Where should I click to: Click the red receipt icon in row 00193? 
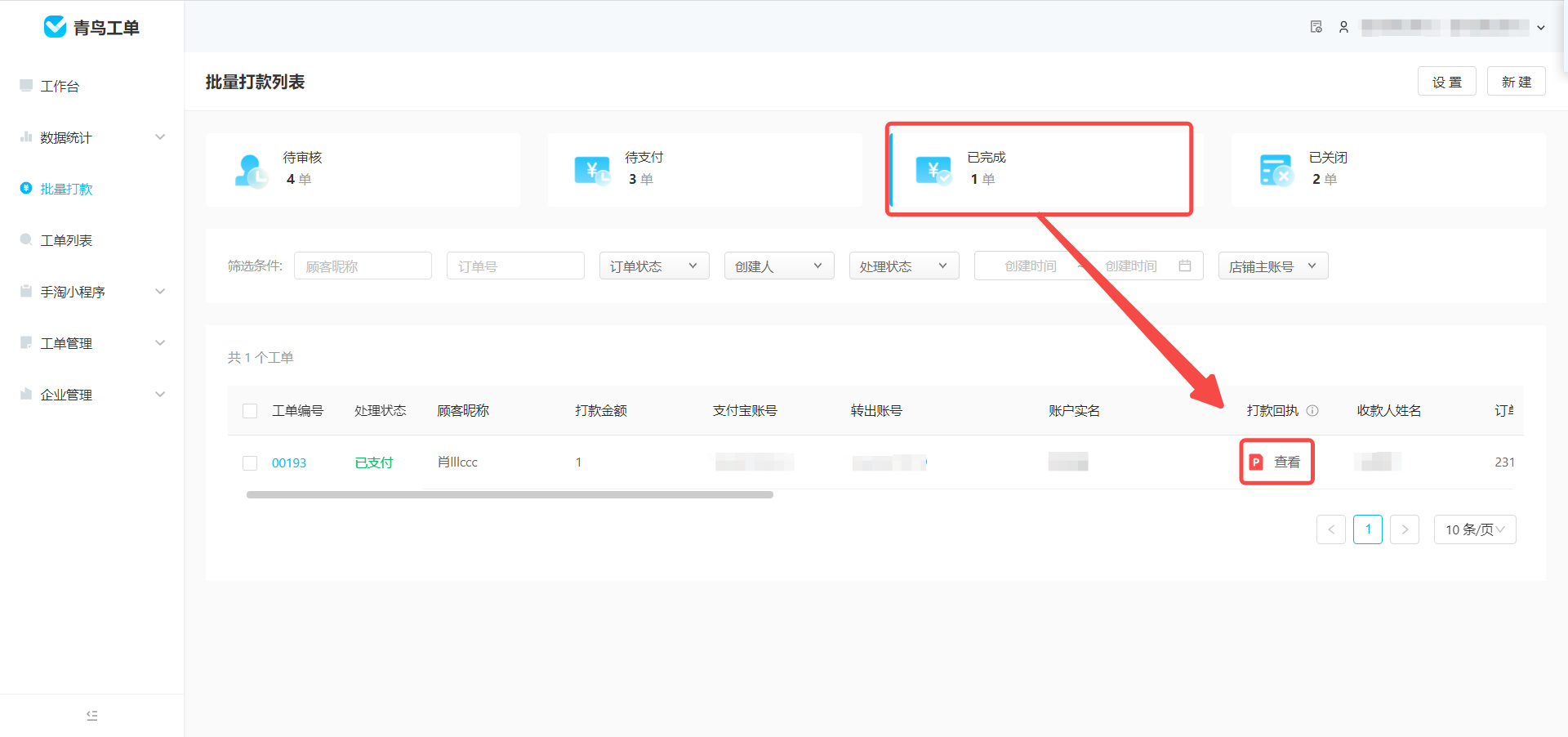[1256, 462]
